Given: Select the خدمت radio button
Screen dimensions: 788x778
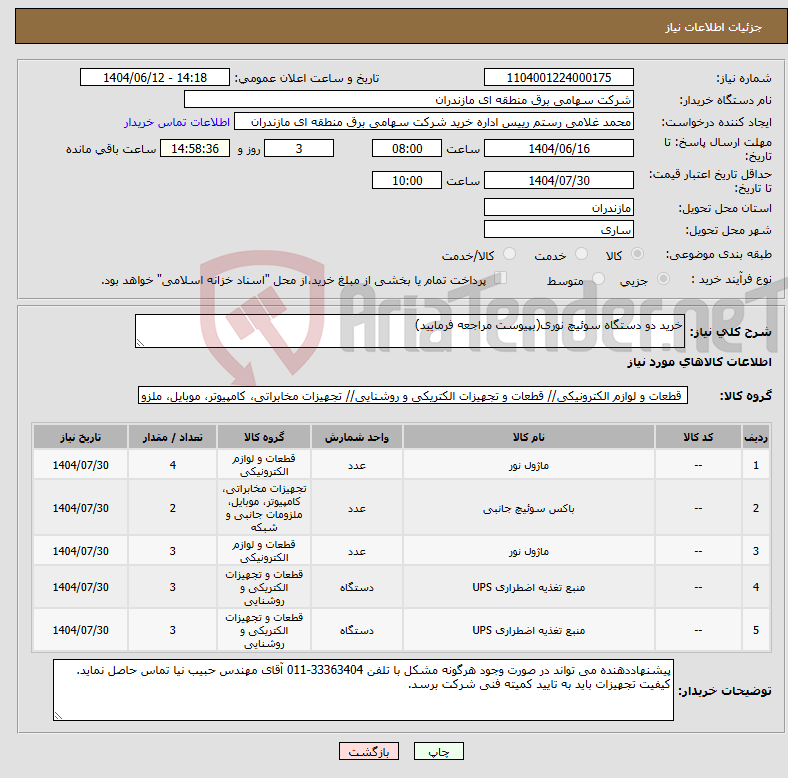Looking at the screenshot, I should pos(581,254).
